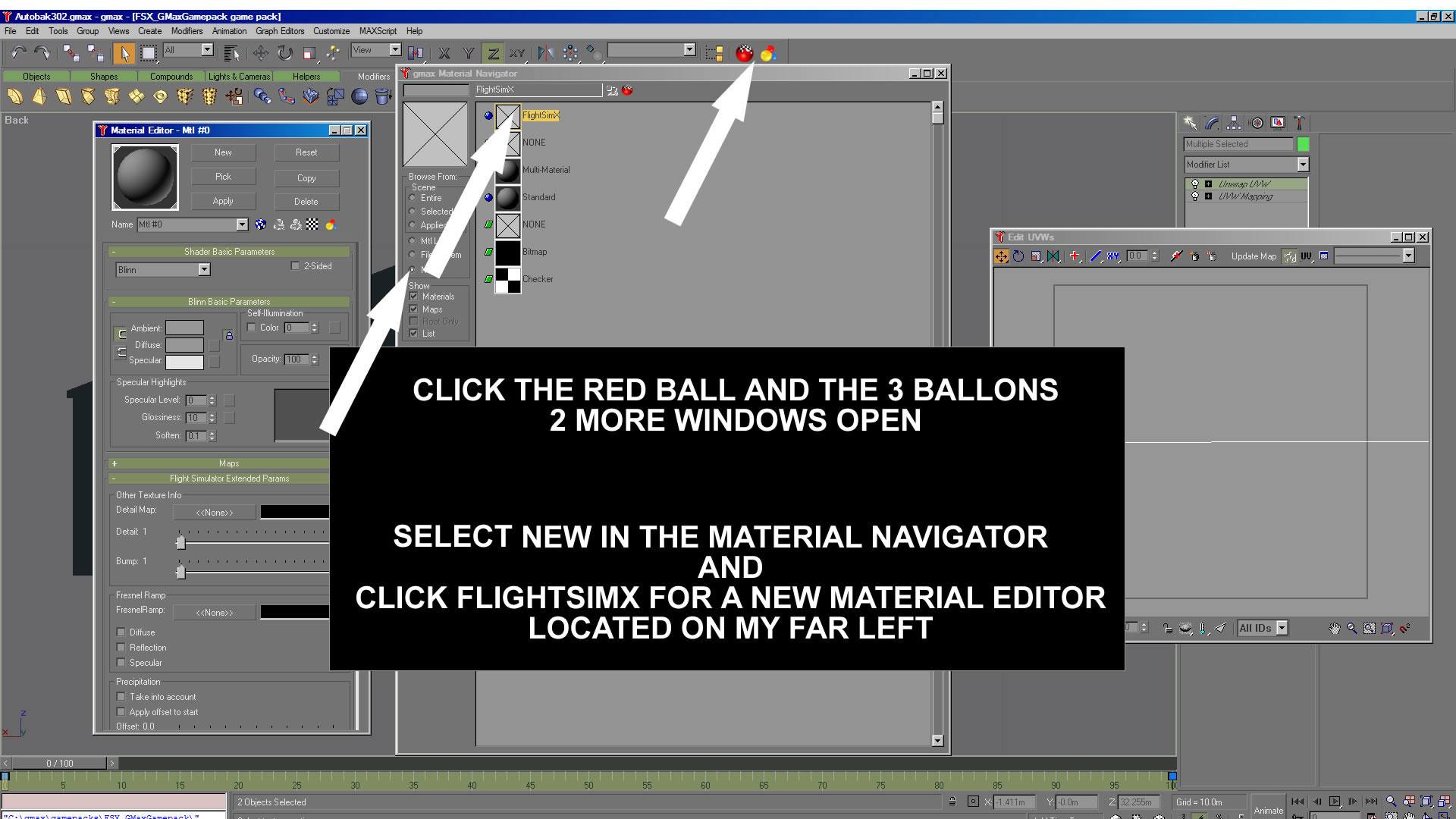Select the Undo arrow icon
This screenshot has height=819, width=1456.
18,52
